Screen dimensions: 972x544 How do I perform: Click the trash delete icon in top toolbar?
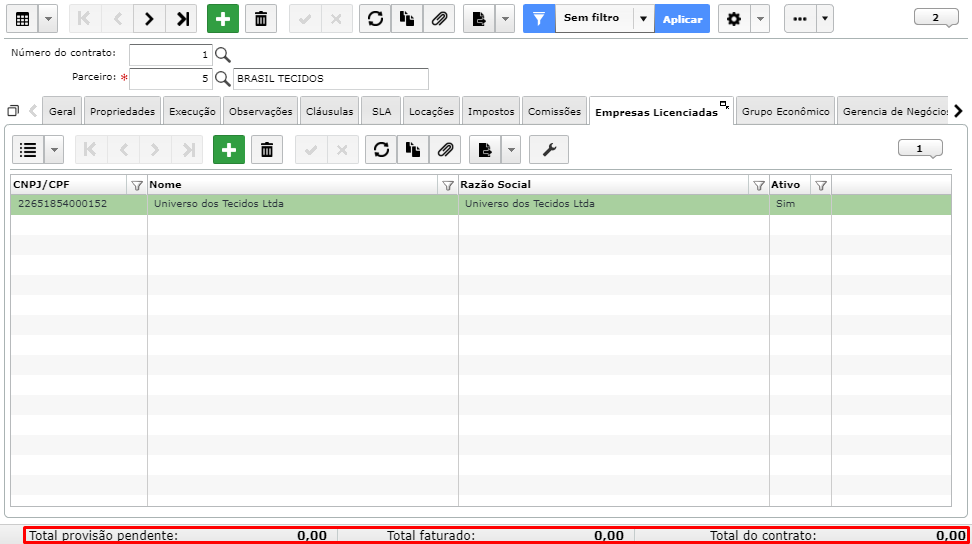(x=261, y=19)
